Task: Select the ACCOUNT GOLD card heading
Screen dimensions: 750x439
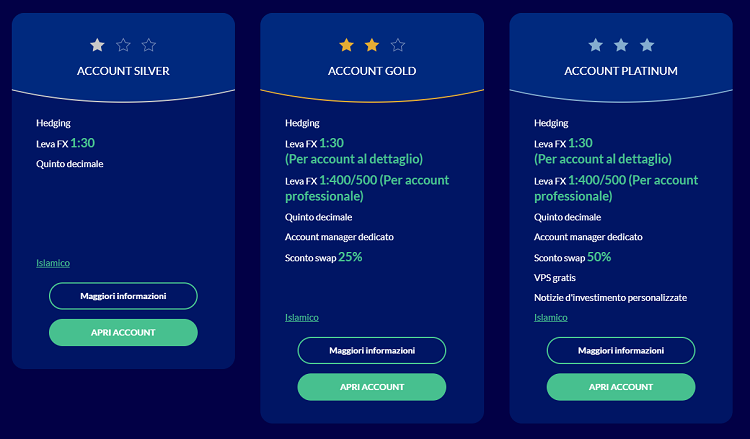Action: [372, 71]
